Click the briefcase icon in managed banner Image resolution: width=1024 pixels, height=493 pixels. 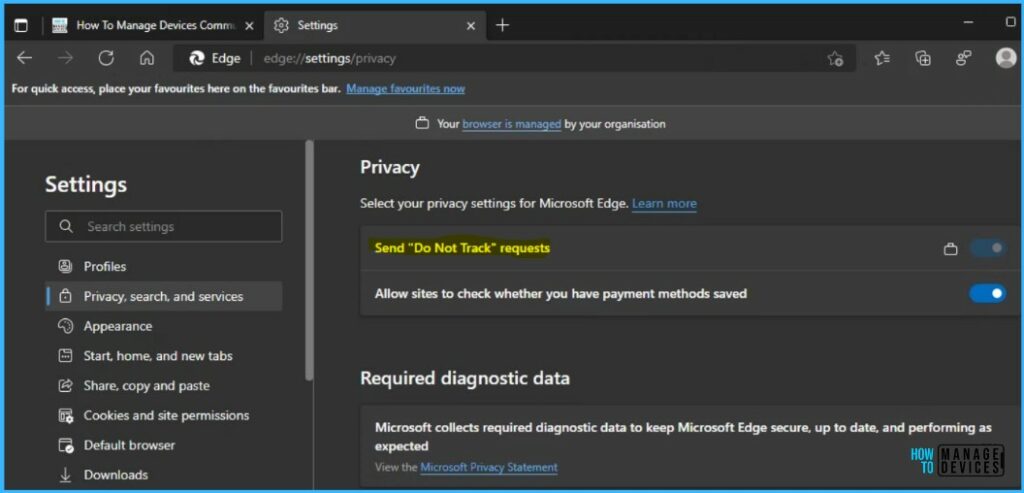(x=422, y=123)
